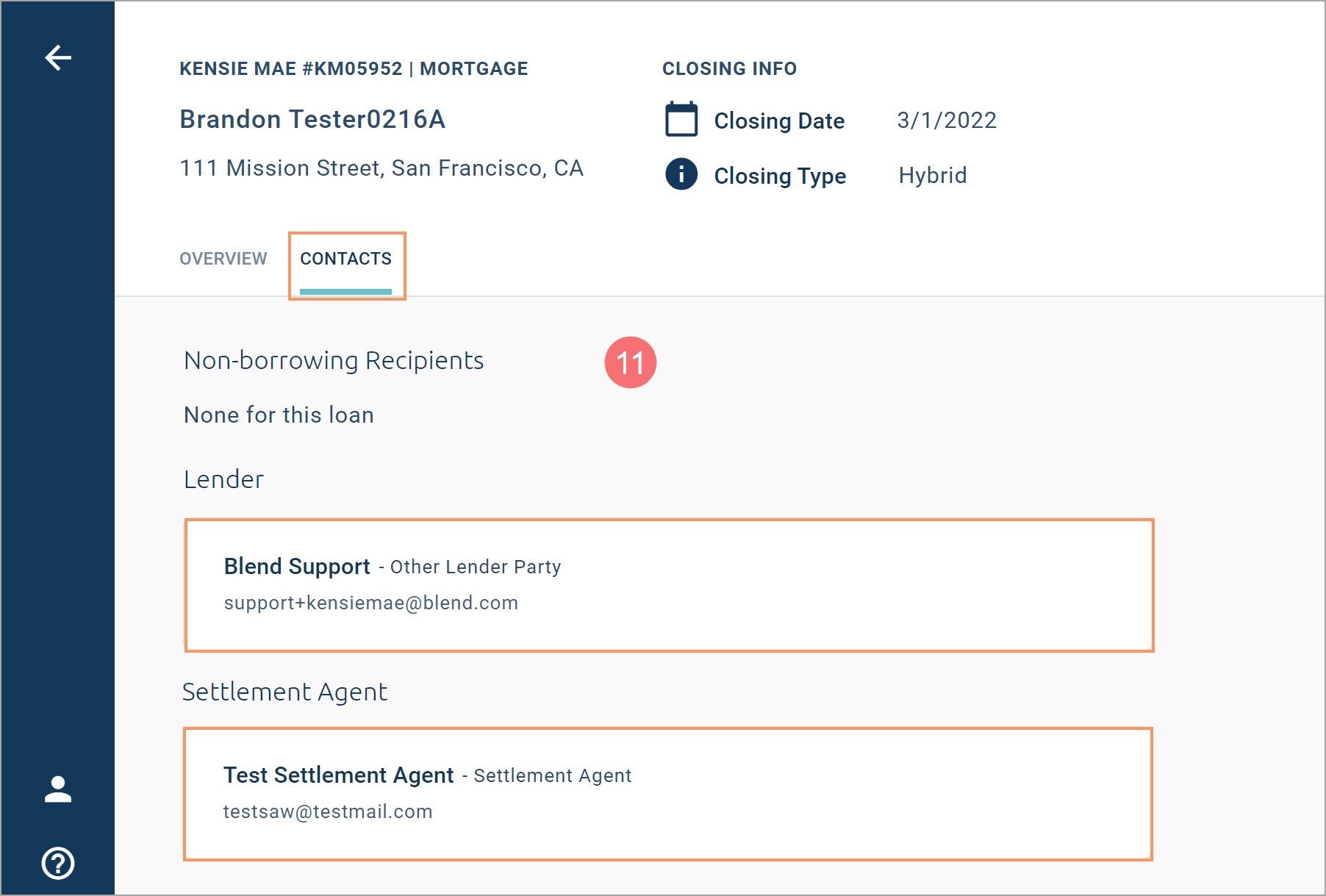Image resolution: width=1326 pixels, height=896 pixels.
Task: Open the Test Settlement Agent card
Action: click(x=667, y=794)
